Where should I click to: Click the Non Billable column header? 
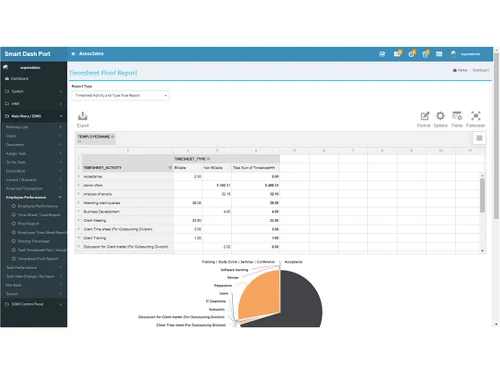tap(217, 168)
